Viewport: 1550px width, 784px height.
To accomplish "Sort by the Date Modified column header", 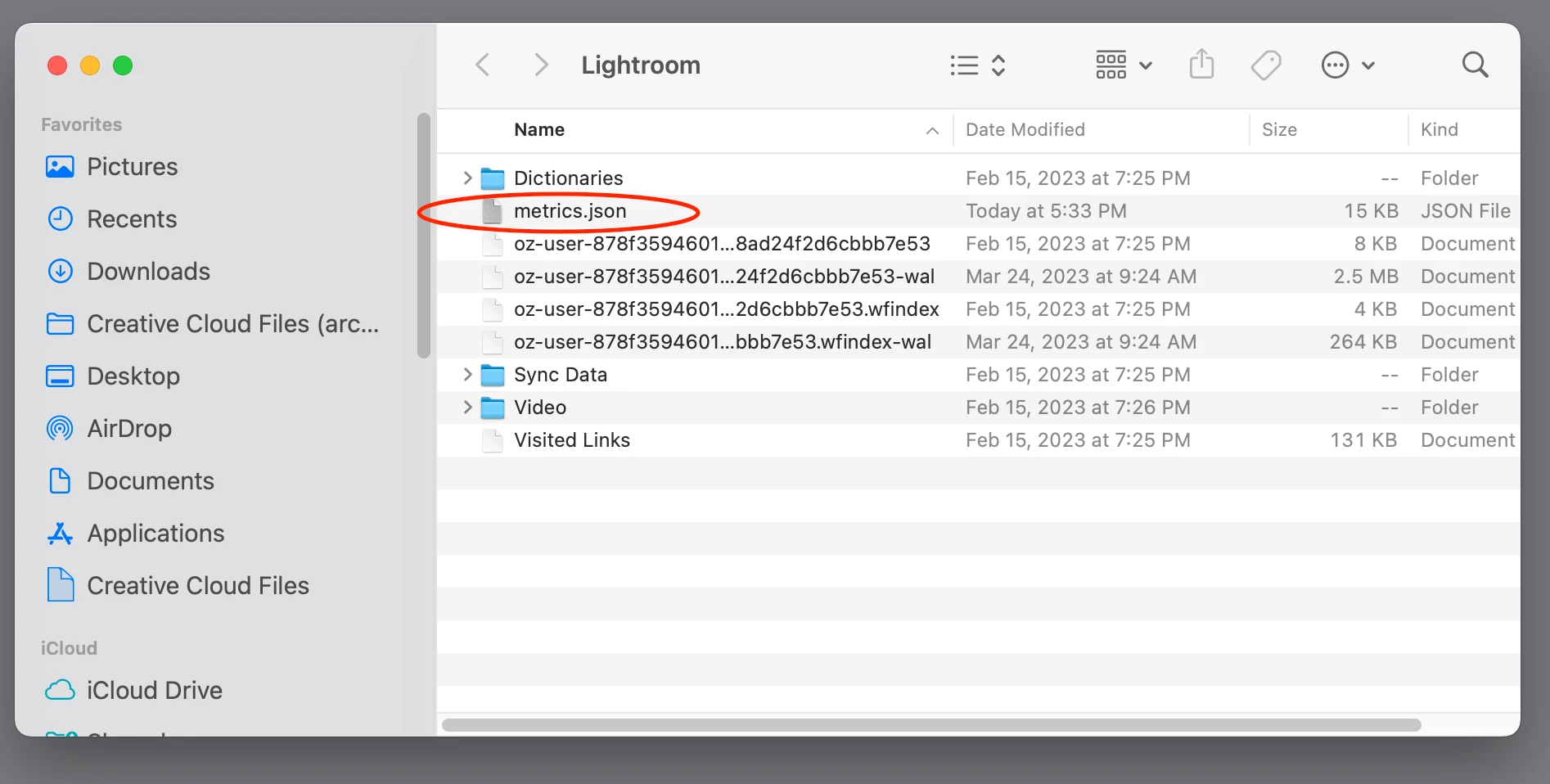I will [x=1025, y=129].
